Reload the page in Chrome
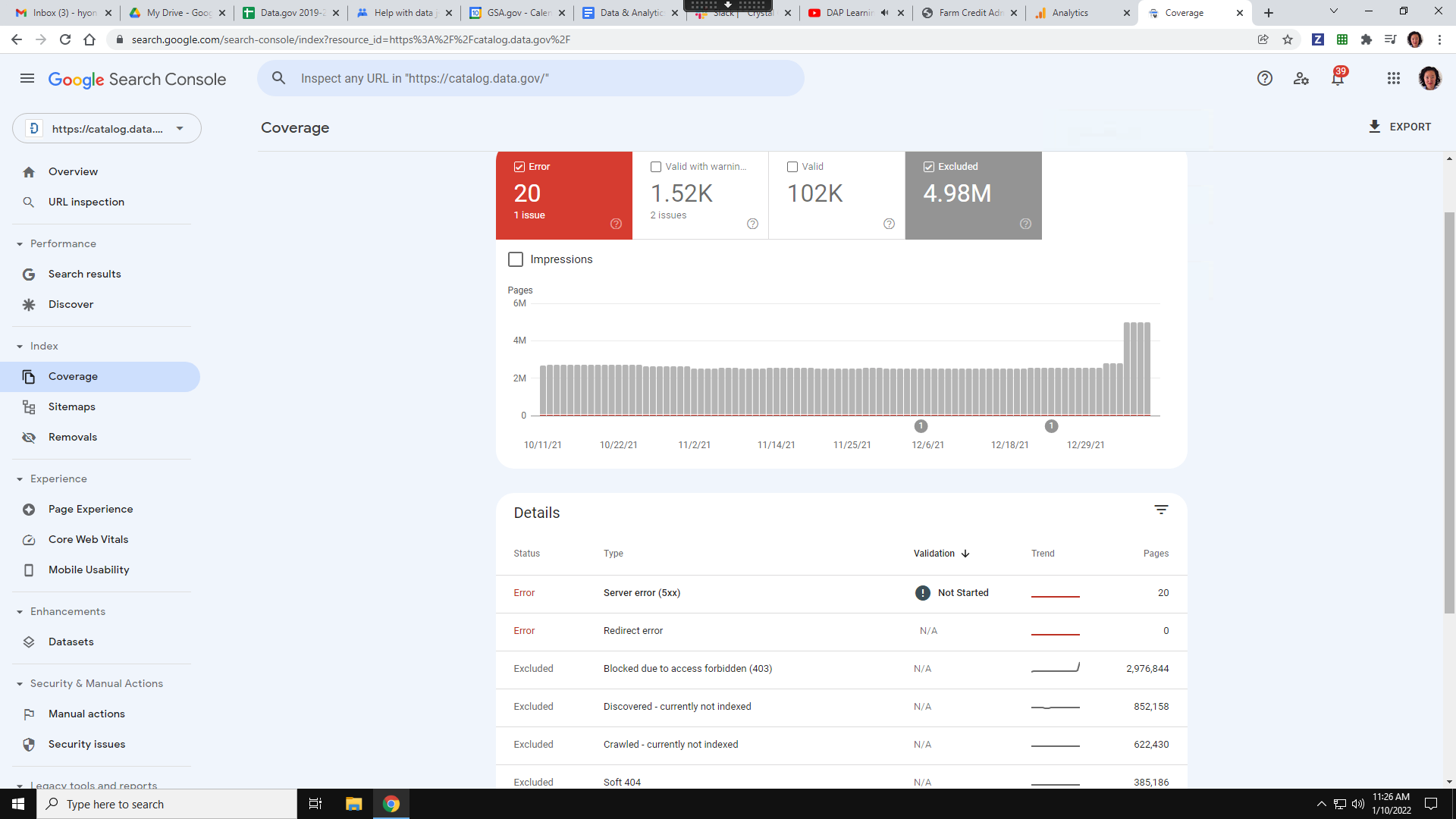The width and height of the screenshot is (1456, 819). [65, 39]
